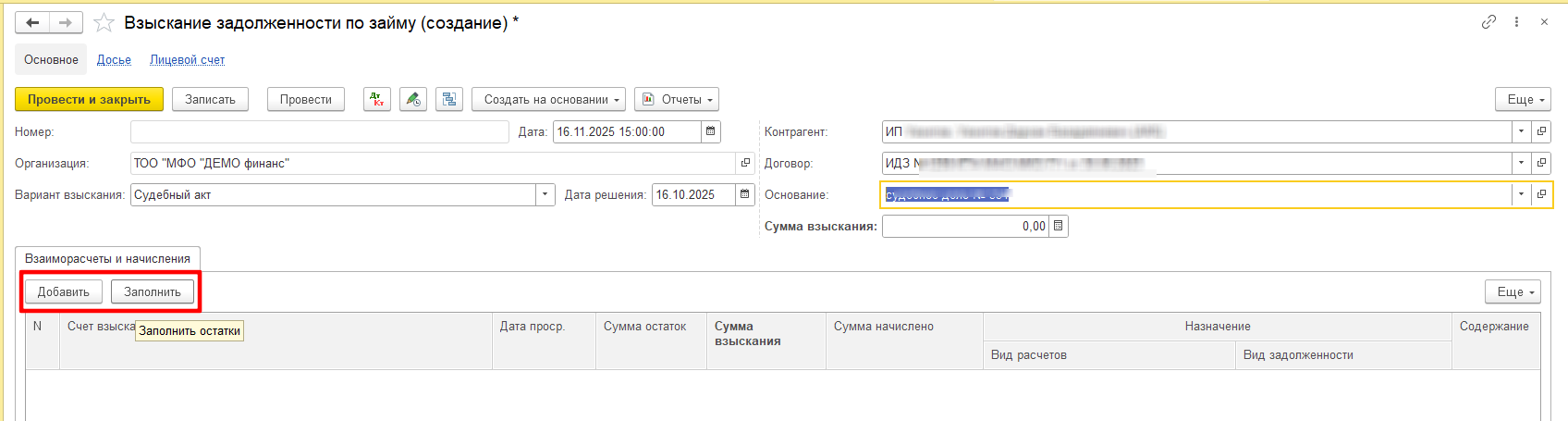1568x421 pixels.
Task: Open the Досье link tab
Action: click(x=114, y=59)
